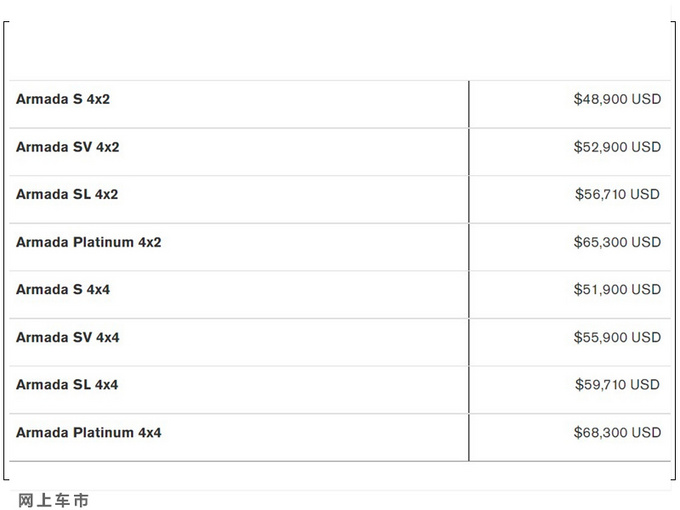The height and width of the screenshot is (510, 680).
Task: Click the $59,710 USD price
Action: 617,385
